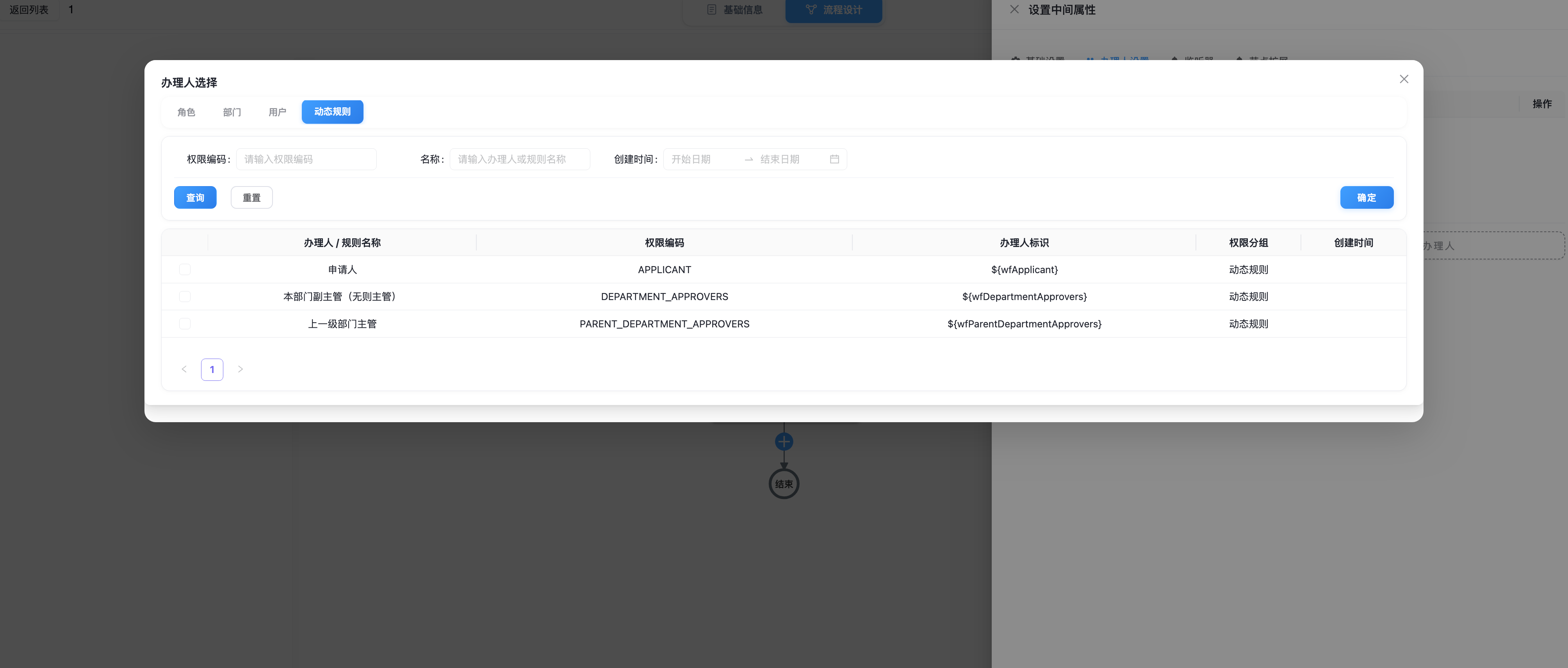Select the 结束 end node in flowchart
This screenshot has width=1568, height=668.
784,484
